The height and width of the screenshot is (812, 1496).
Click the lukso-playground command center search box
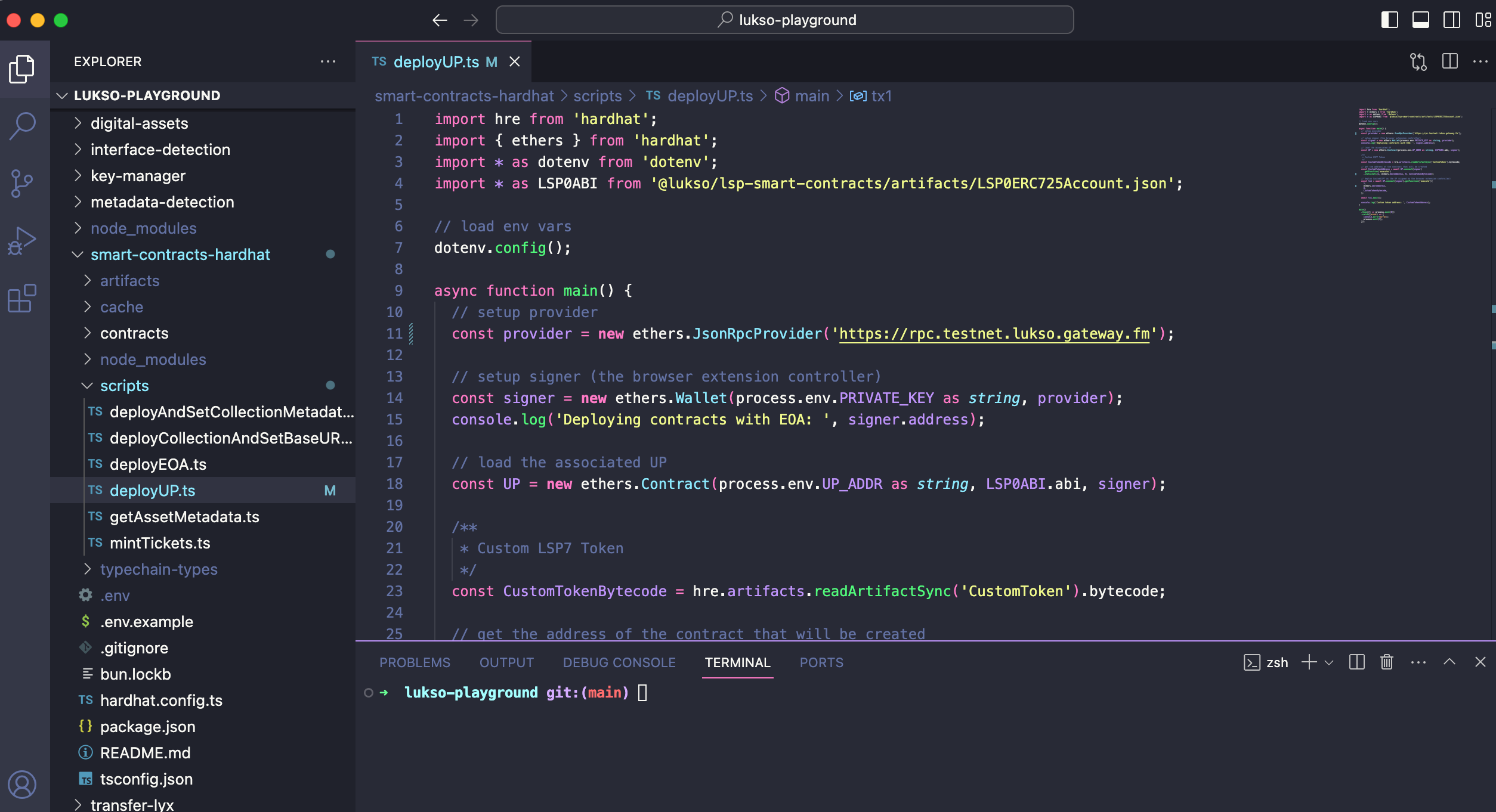784,20
